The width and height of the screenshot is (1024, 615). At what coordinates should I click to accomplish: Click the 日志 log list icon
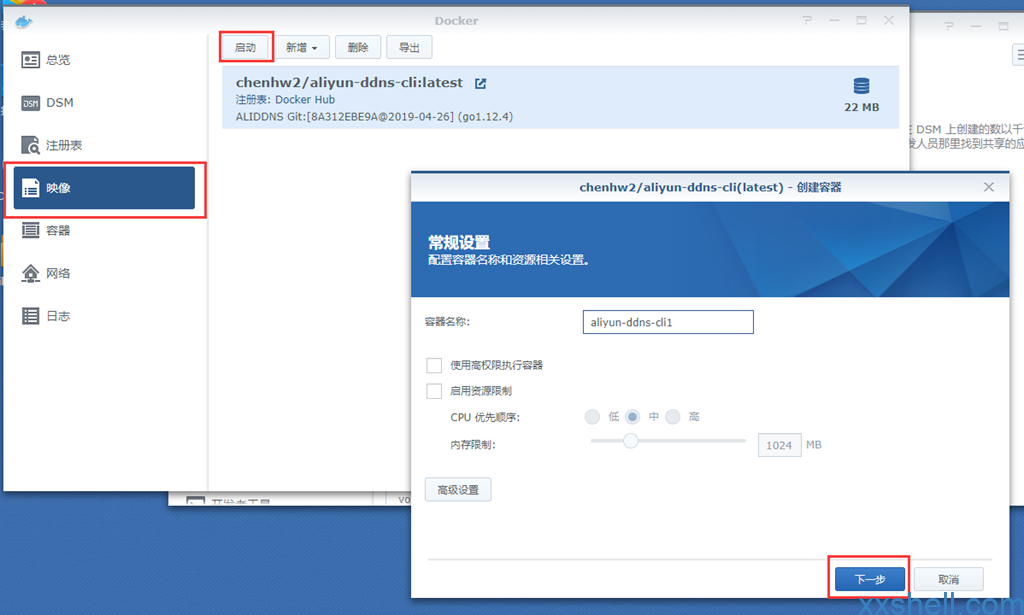[31, 316]
